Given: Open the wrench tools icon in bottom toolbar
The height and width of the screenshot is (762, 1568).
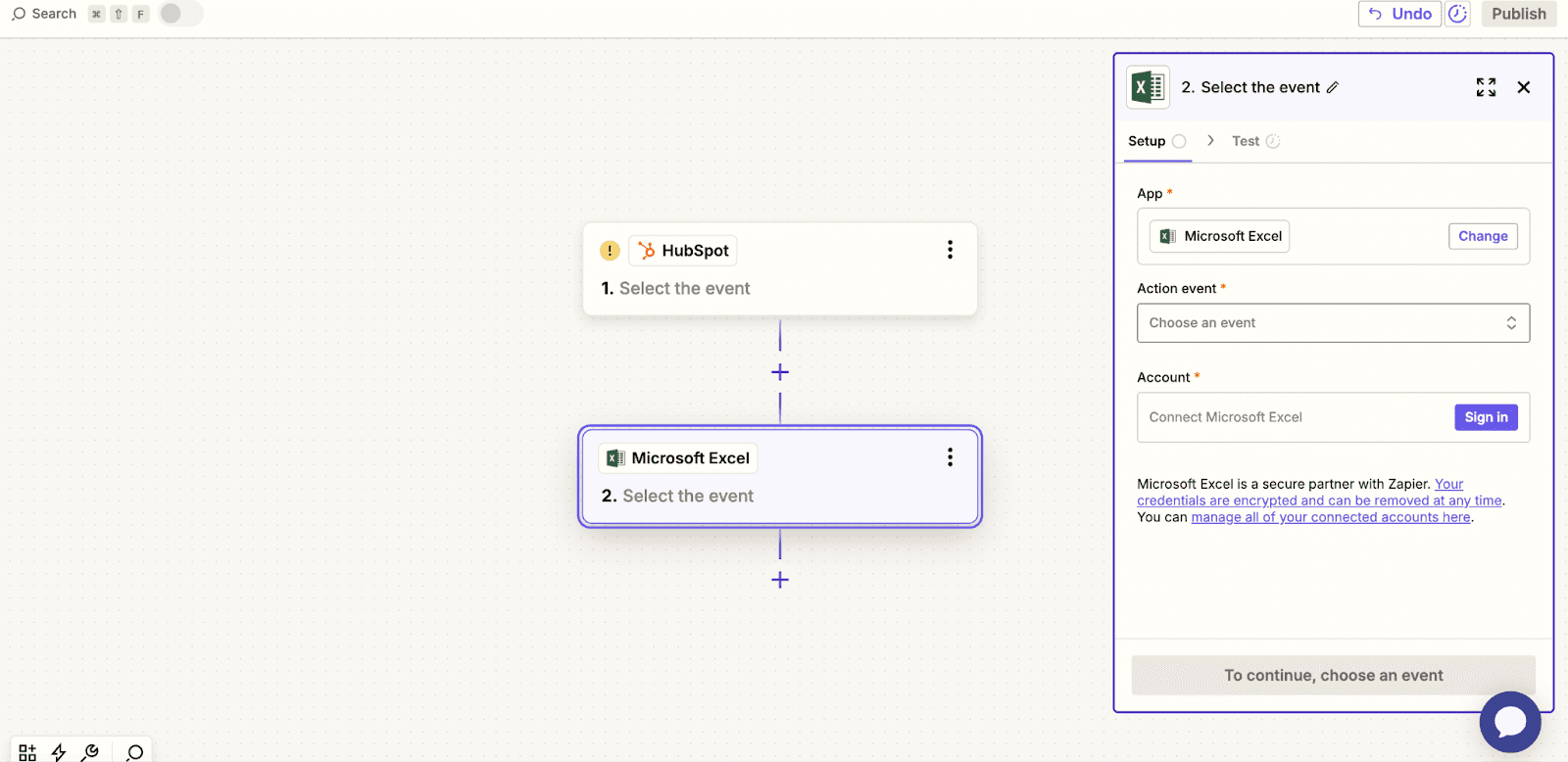Looking at the screenshot, I should (90, 752).
